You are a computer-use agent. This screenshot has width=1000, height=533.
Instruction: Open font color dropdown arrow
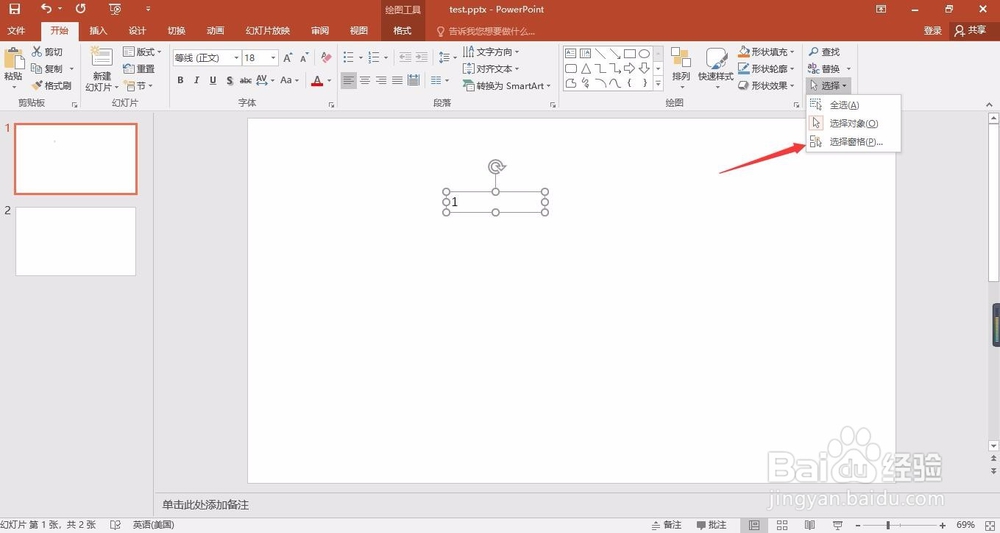point(329,81)
